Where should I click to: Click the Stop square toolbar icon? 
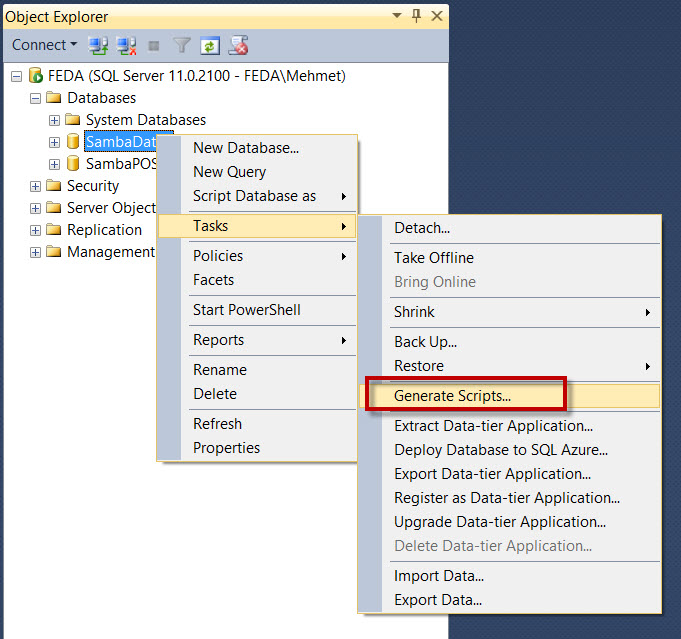pos(154,45)
